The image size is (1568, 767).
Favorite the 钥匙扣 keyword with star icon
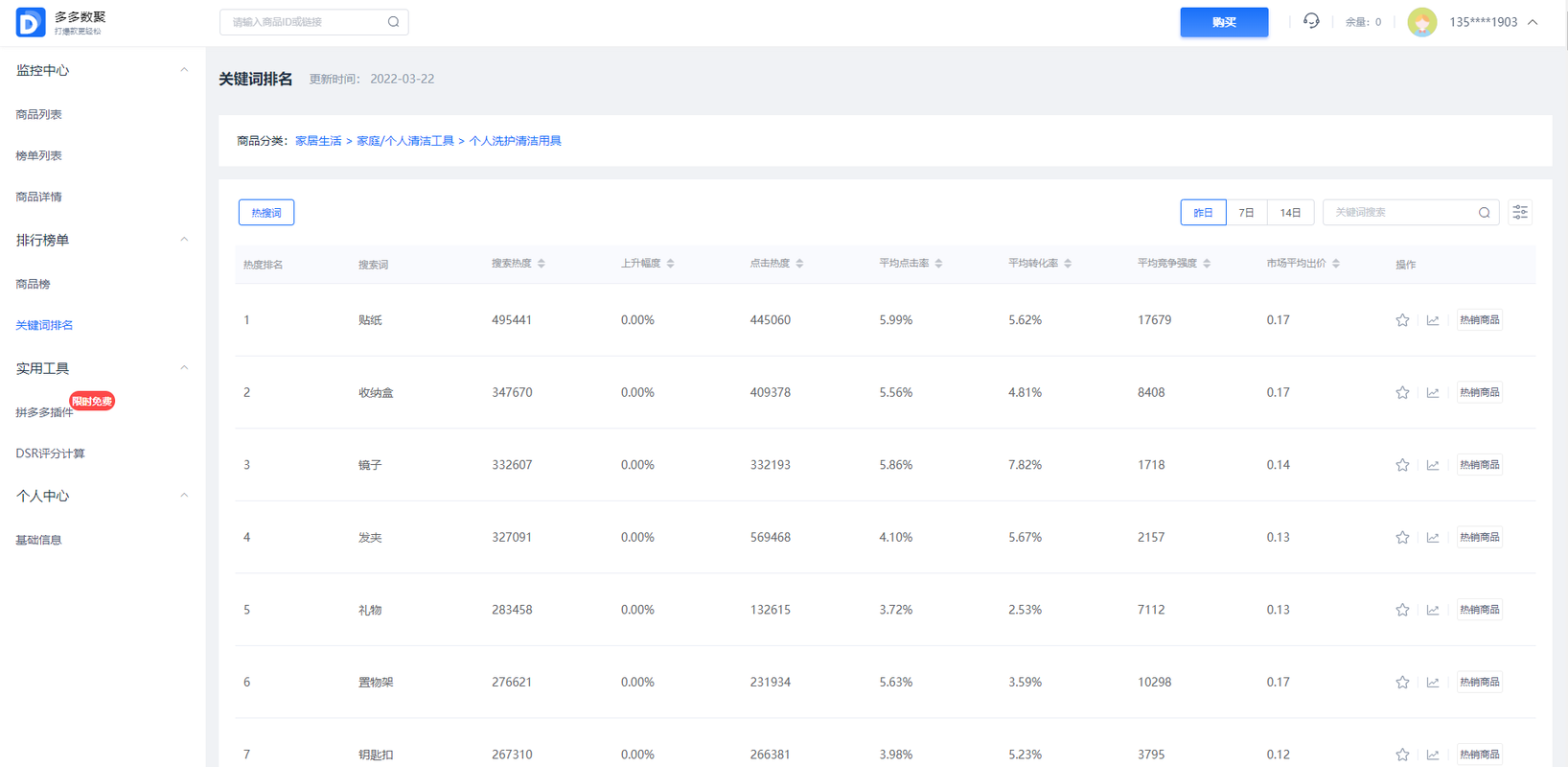click(x=1402, y=755)
